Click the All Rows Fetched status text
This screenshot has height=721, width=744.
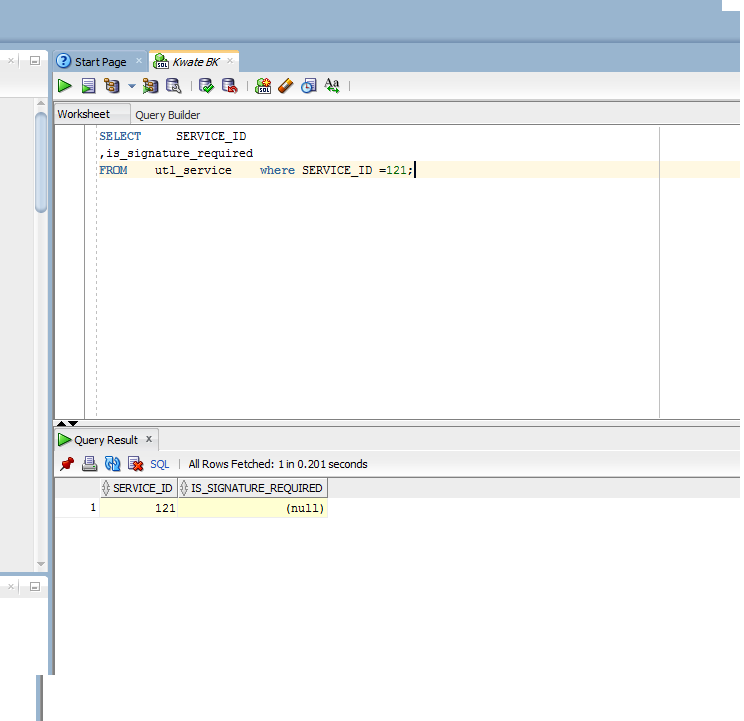(278, 464)
